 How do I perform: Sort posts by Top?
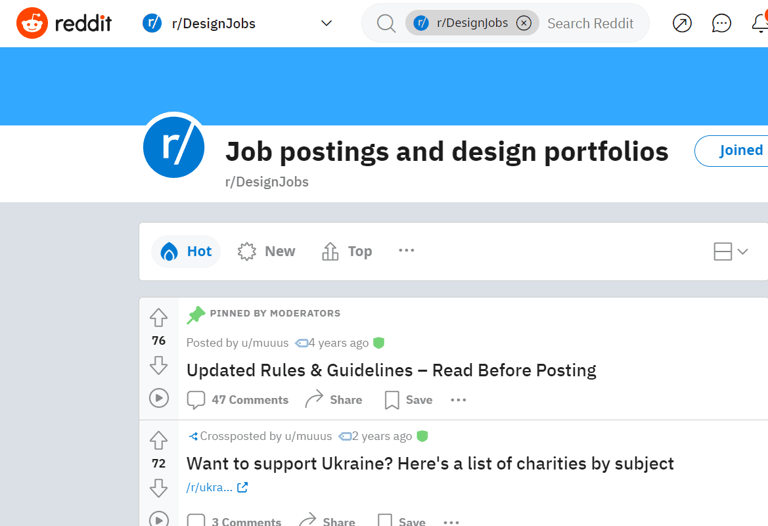point(347,251)
